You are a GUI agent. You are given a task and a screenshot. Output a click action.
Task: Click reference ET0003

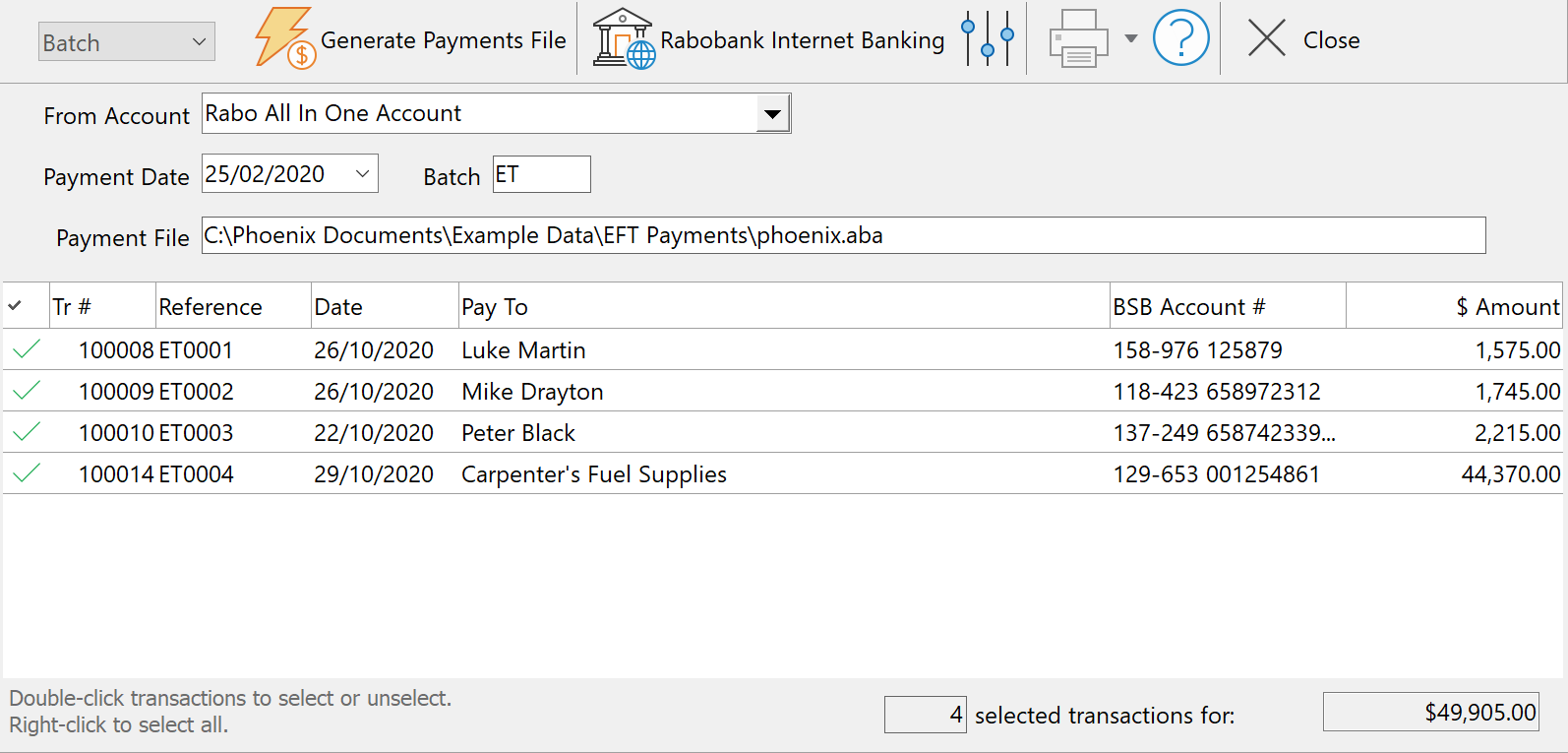[196, 433]
